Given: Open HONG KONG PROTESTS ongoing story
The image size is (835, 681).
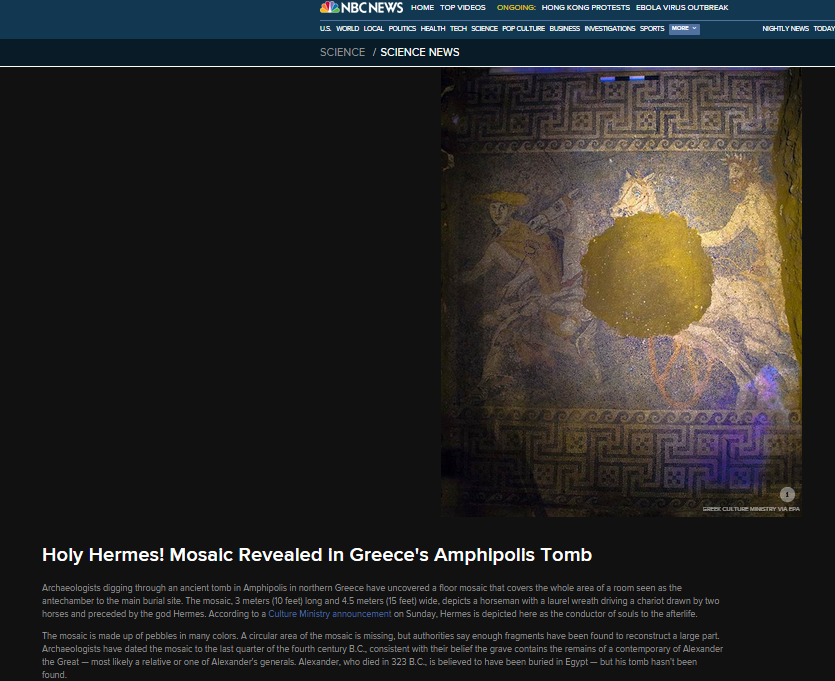Looking at the screenshot, I should click(586, 7).
